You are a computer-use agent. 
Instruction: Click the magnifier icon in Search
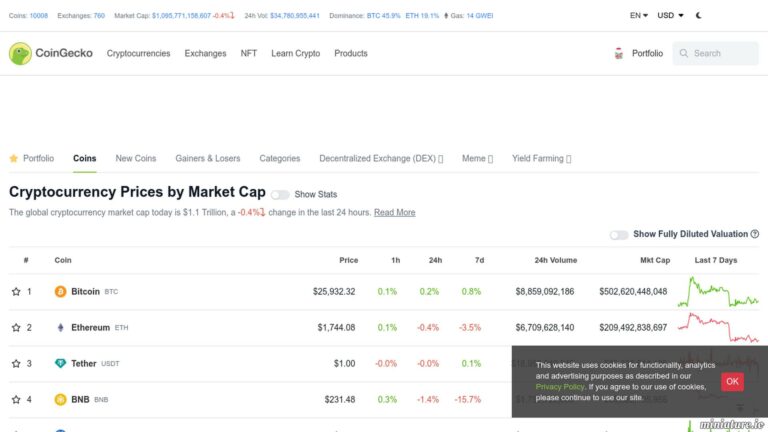pos(684,53)
